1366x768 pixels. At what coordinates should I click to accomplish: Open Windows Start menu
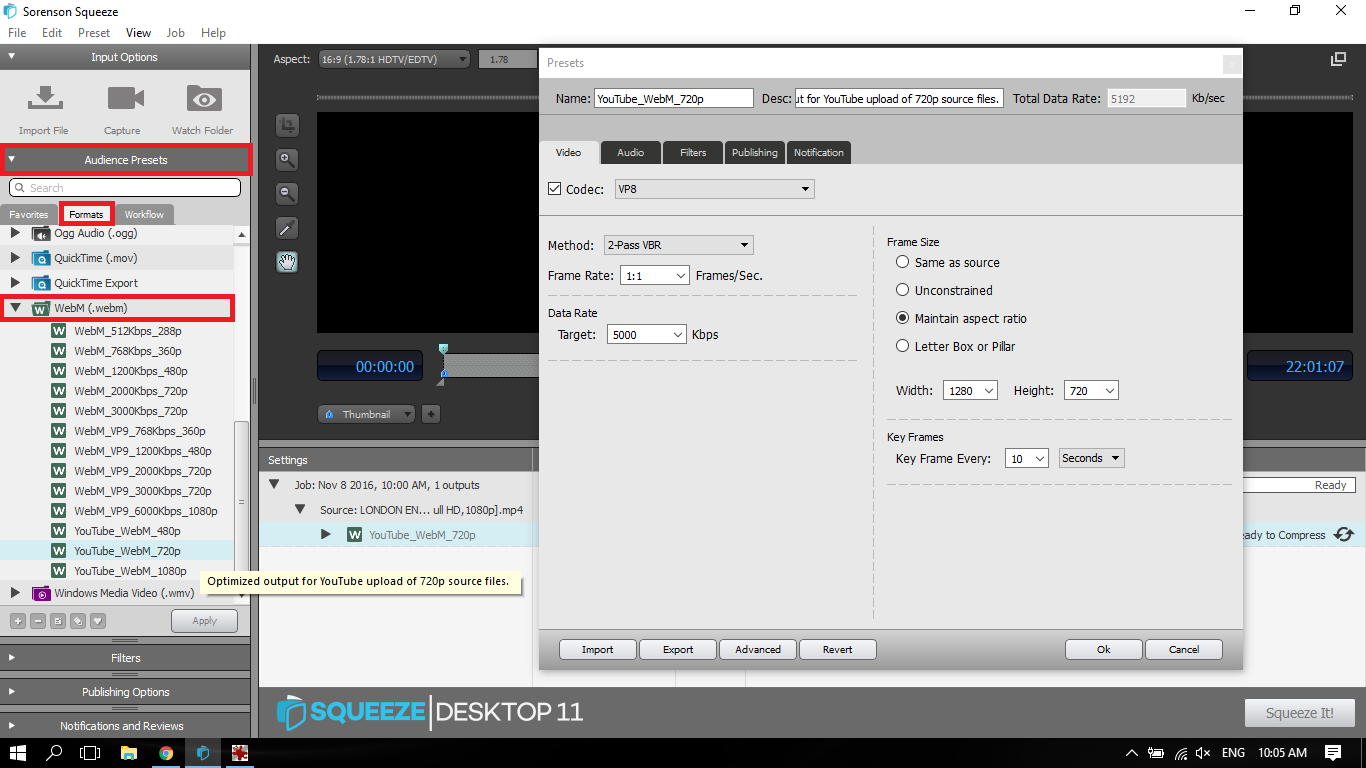pyautogui.click(x=18, y=753)
